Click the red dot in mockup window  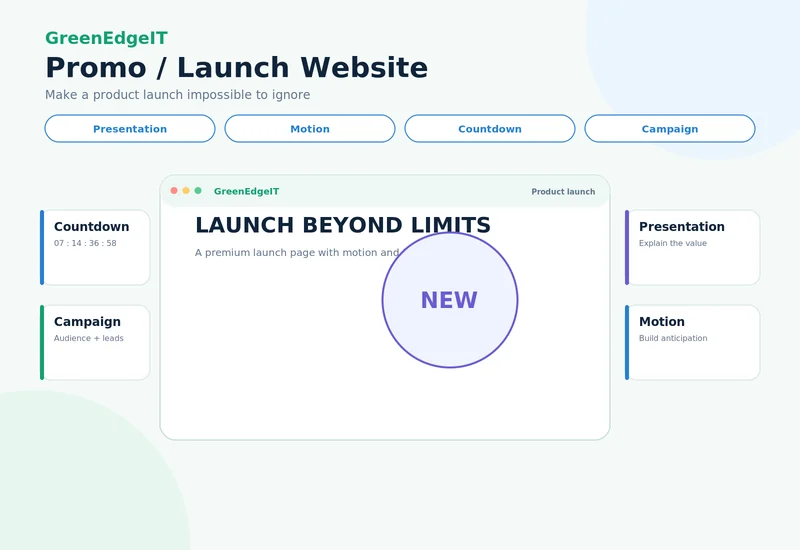[x=174, y=190]
